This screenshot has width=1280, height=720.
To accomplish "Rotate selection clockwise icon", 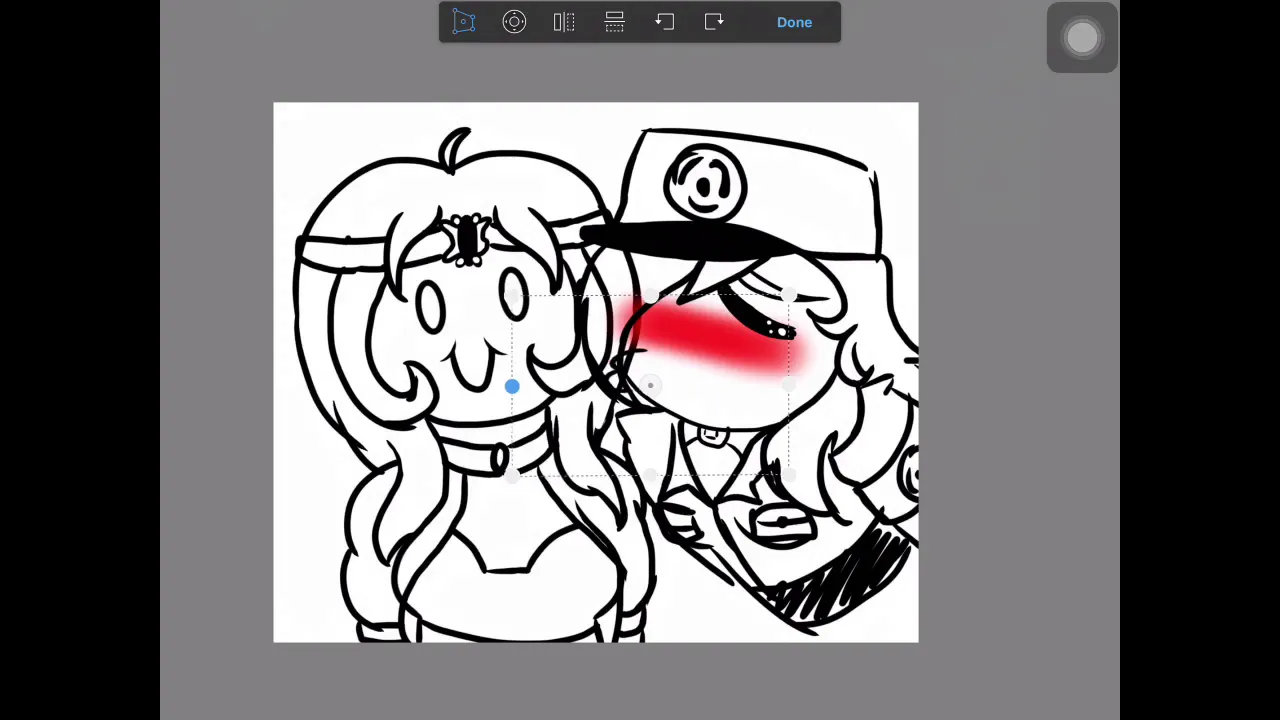I will [x=714, y=22].
